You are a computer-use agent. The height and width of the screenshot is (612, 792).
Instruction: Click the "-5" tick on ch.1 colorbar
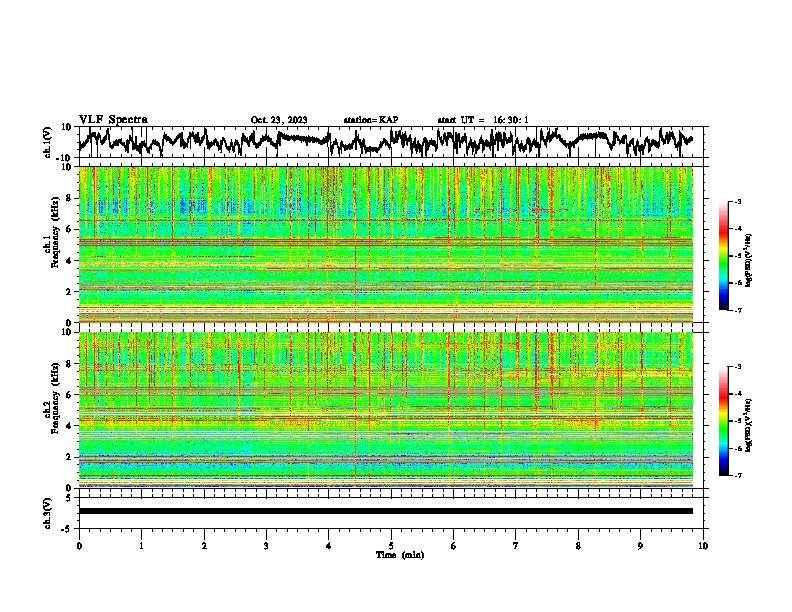pos(738,256)
